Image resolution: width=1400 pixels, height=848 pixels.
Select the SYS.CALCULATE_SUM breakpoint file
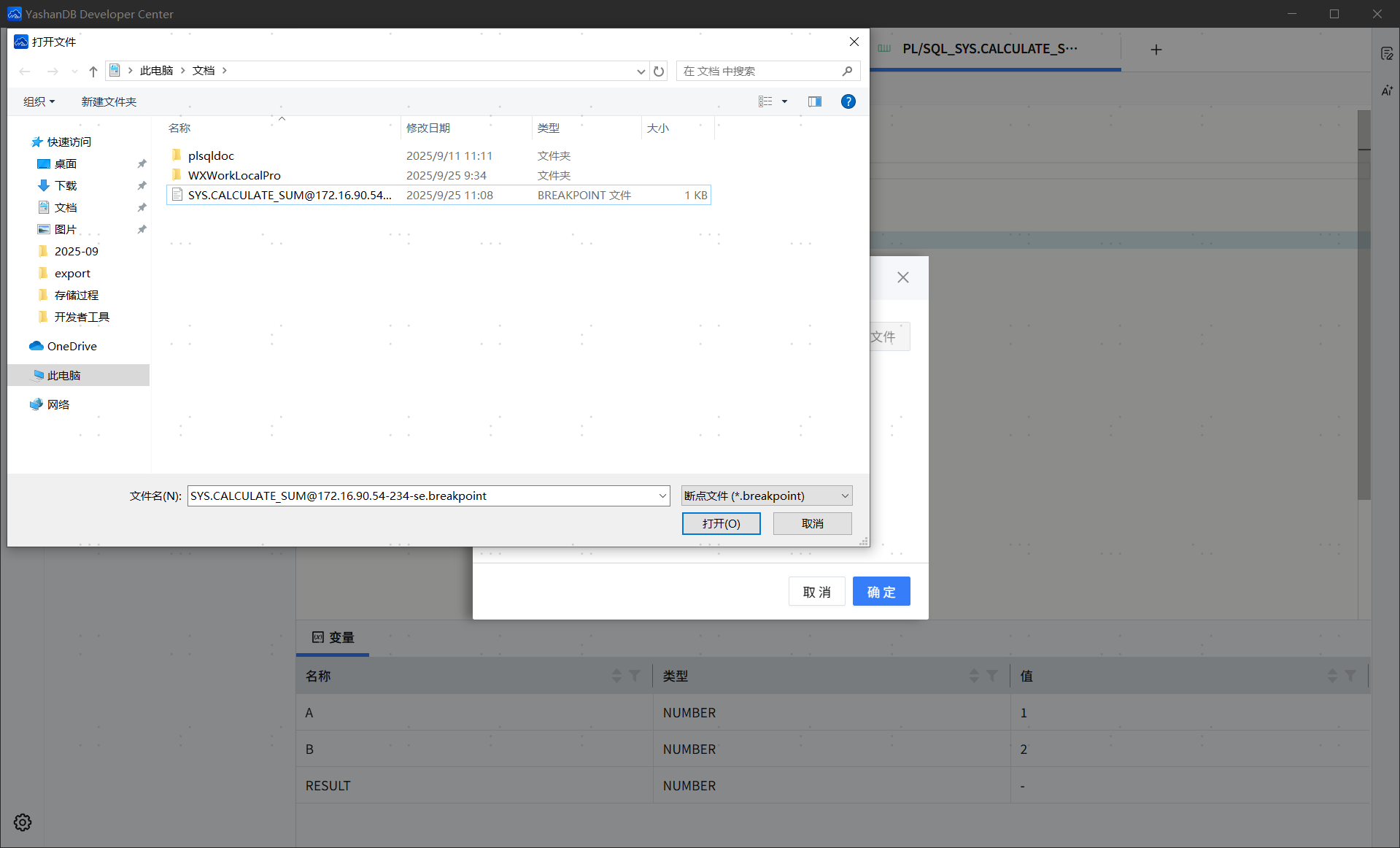pos(290,195)
